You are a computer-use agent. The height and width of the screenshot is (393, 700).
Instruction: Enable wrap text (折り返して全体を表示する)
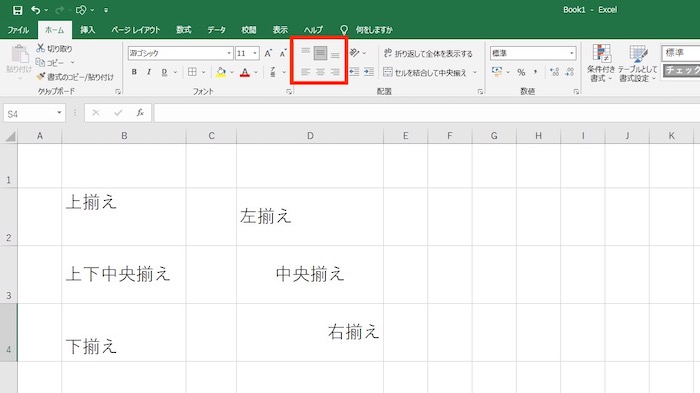click(428, 54)
